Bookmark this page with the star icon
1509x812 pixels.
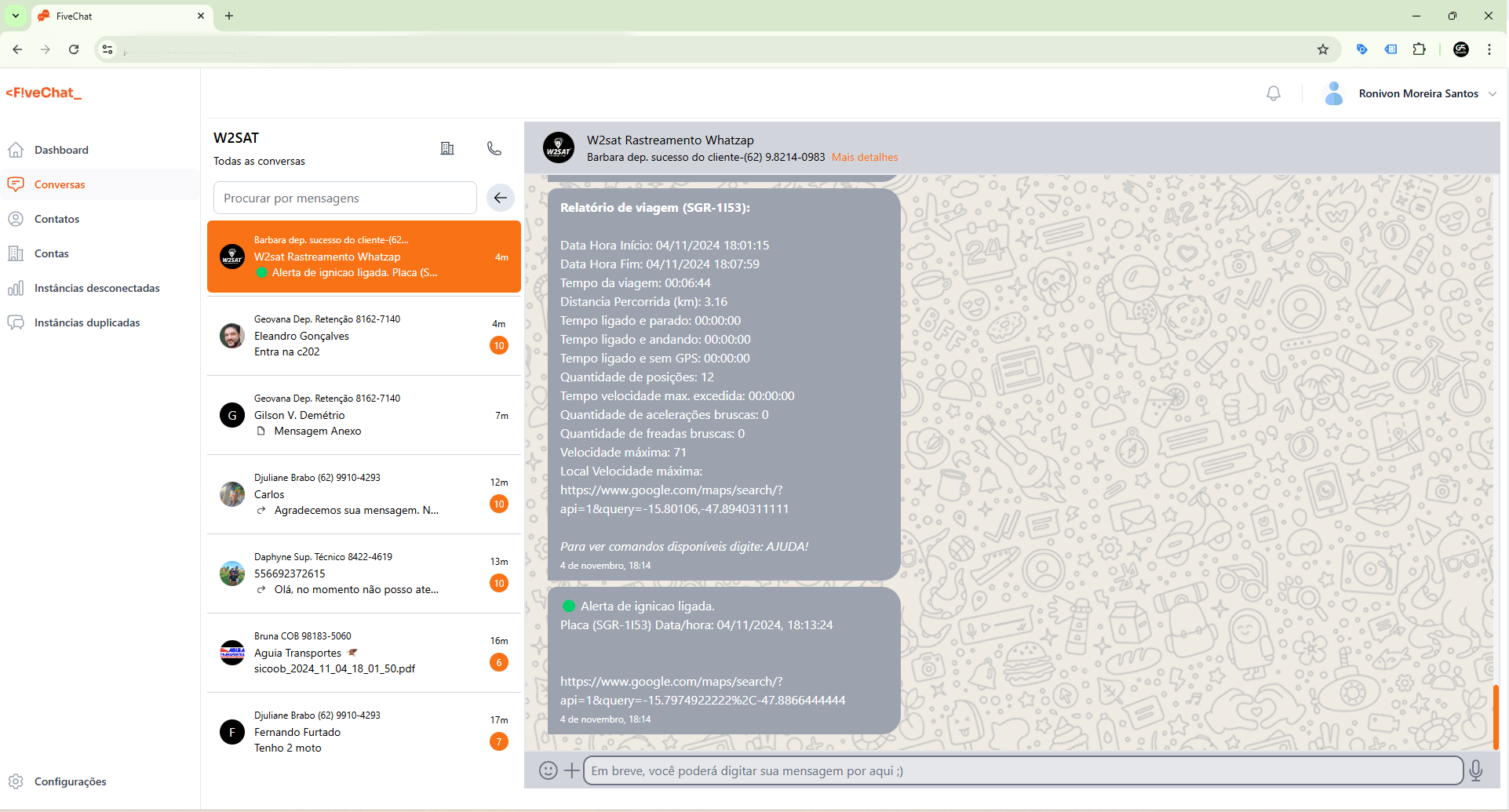1323,49
